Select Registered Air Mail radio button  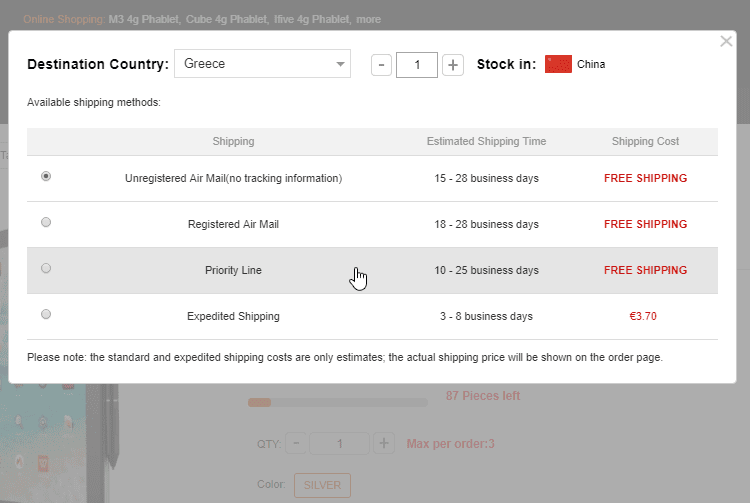[x=46, y=222]
